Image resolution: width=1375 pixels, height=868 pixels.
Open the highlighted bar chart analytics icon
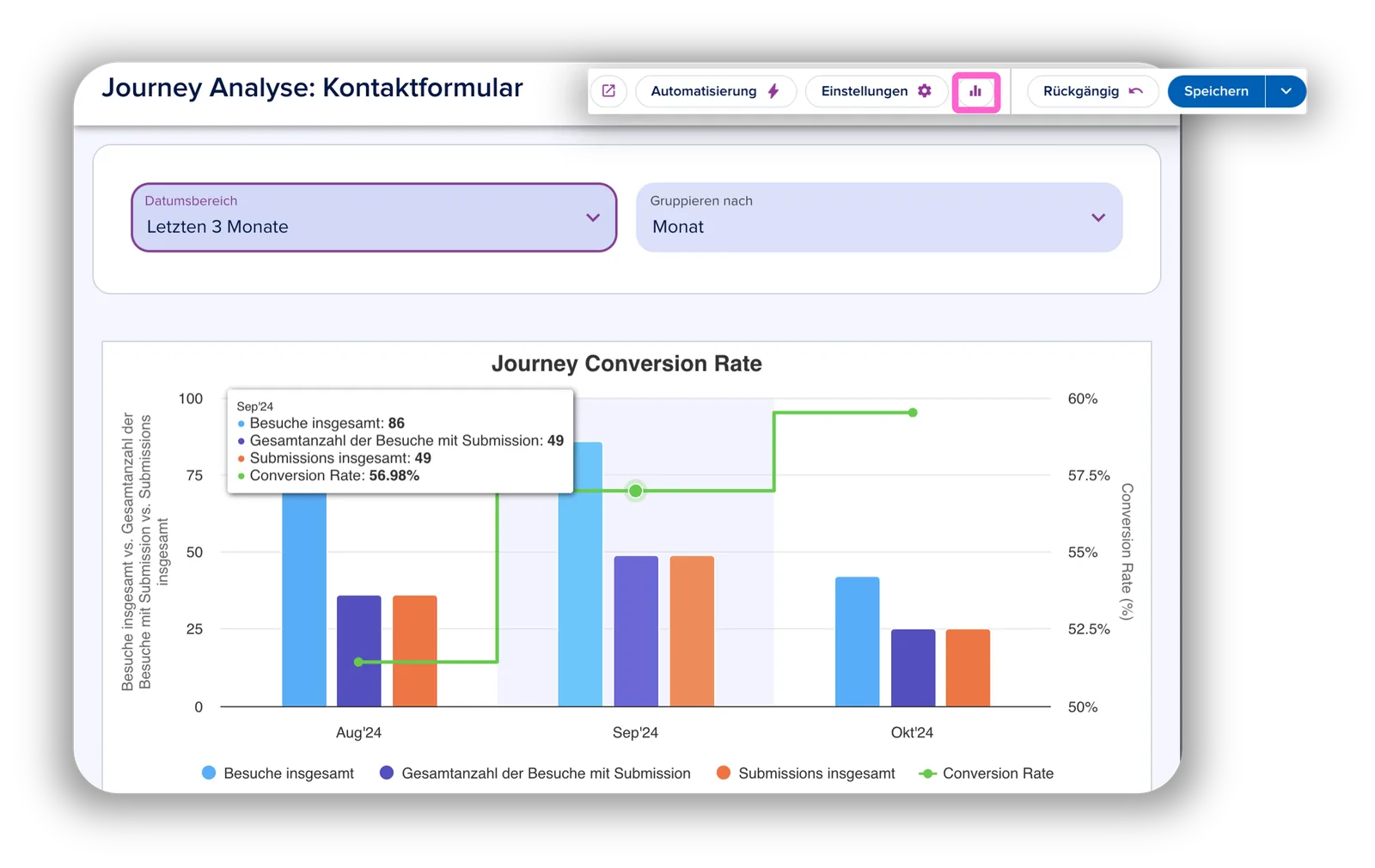(975, 91)
